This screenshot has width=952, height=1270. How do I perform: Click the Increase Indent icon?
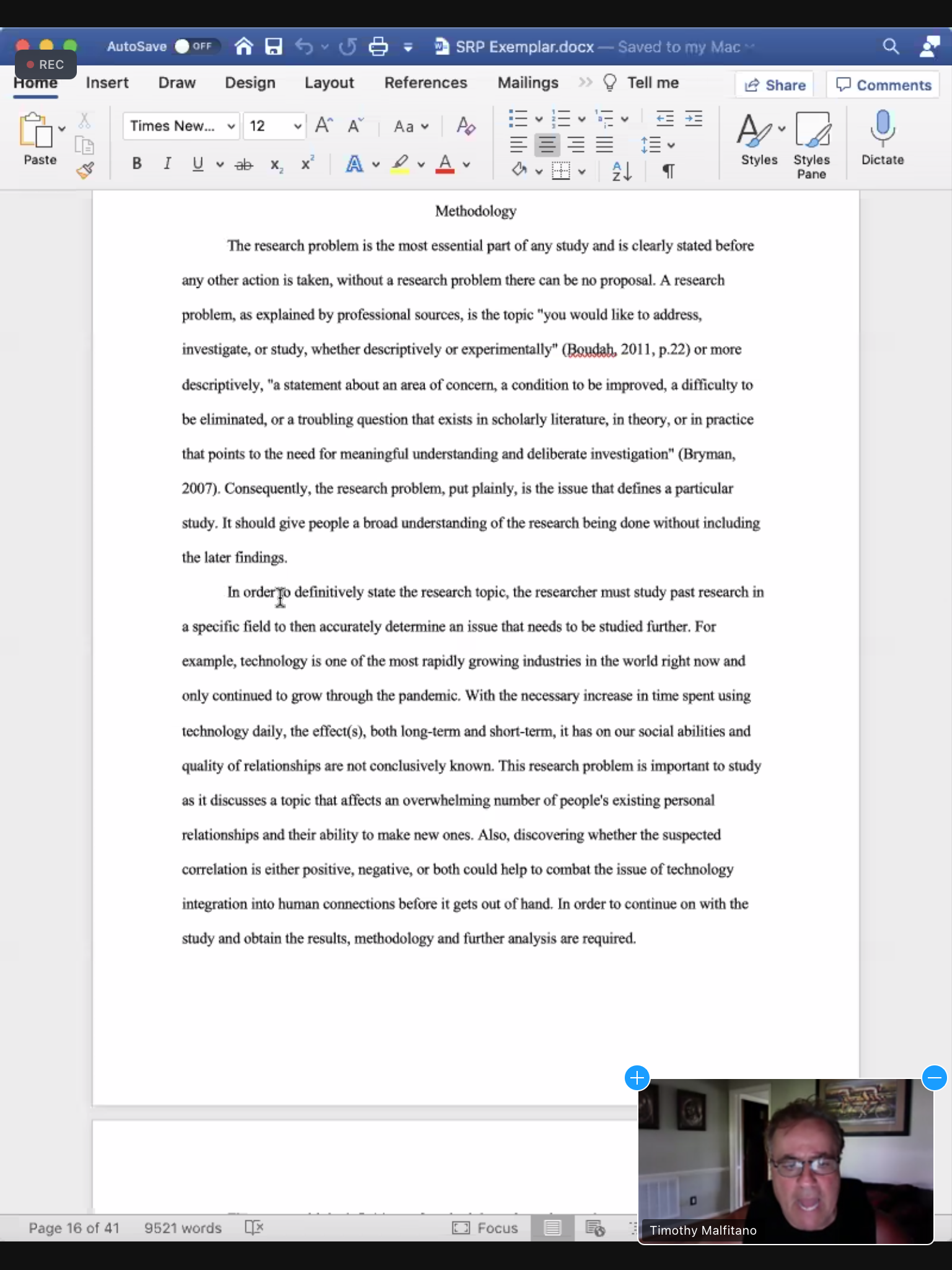click(x=694, y=118)
